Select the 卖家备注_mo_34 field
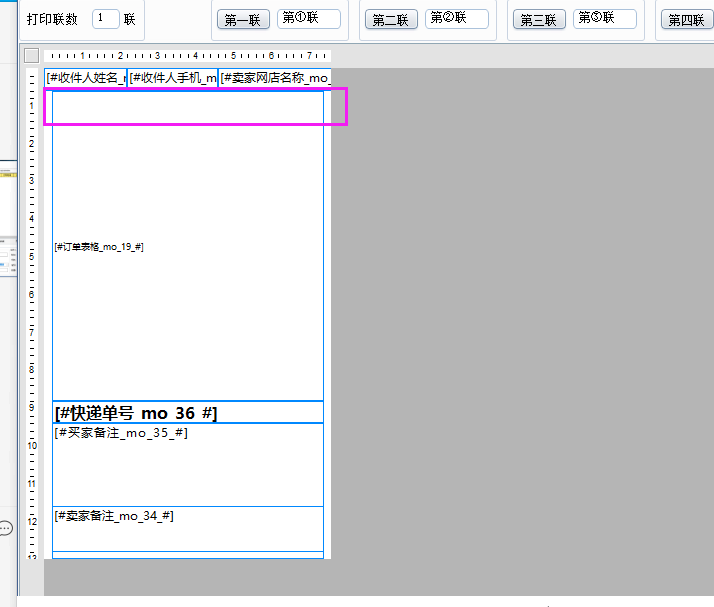Viewport: 714px width, 607px height. pos(114,516)
